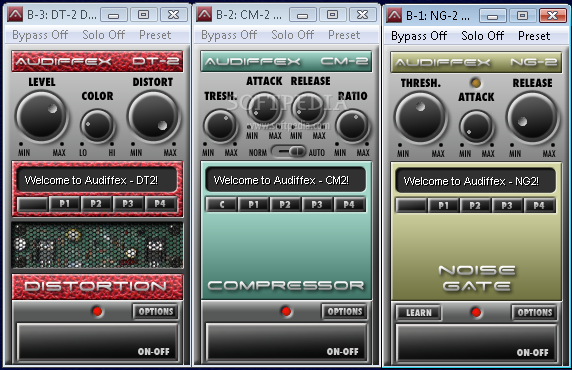Select preset P1 on CM-2 compressor
Screen dimensions: 572x370
click(x=254, y=205)
